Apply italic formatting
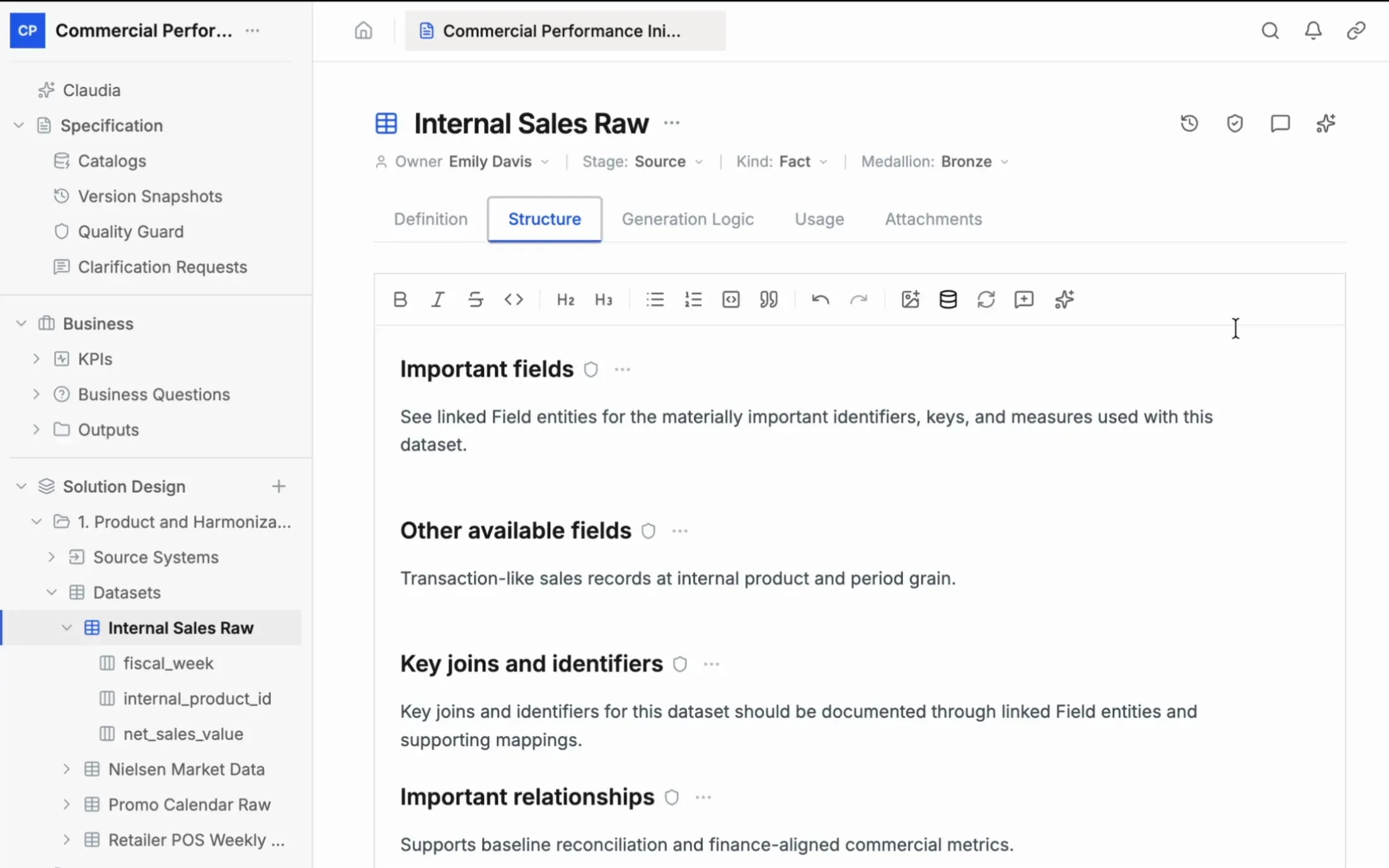The width and height of the screenshot is (1389, 868). coord(437,299)
